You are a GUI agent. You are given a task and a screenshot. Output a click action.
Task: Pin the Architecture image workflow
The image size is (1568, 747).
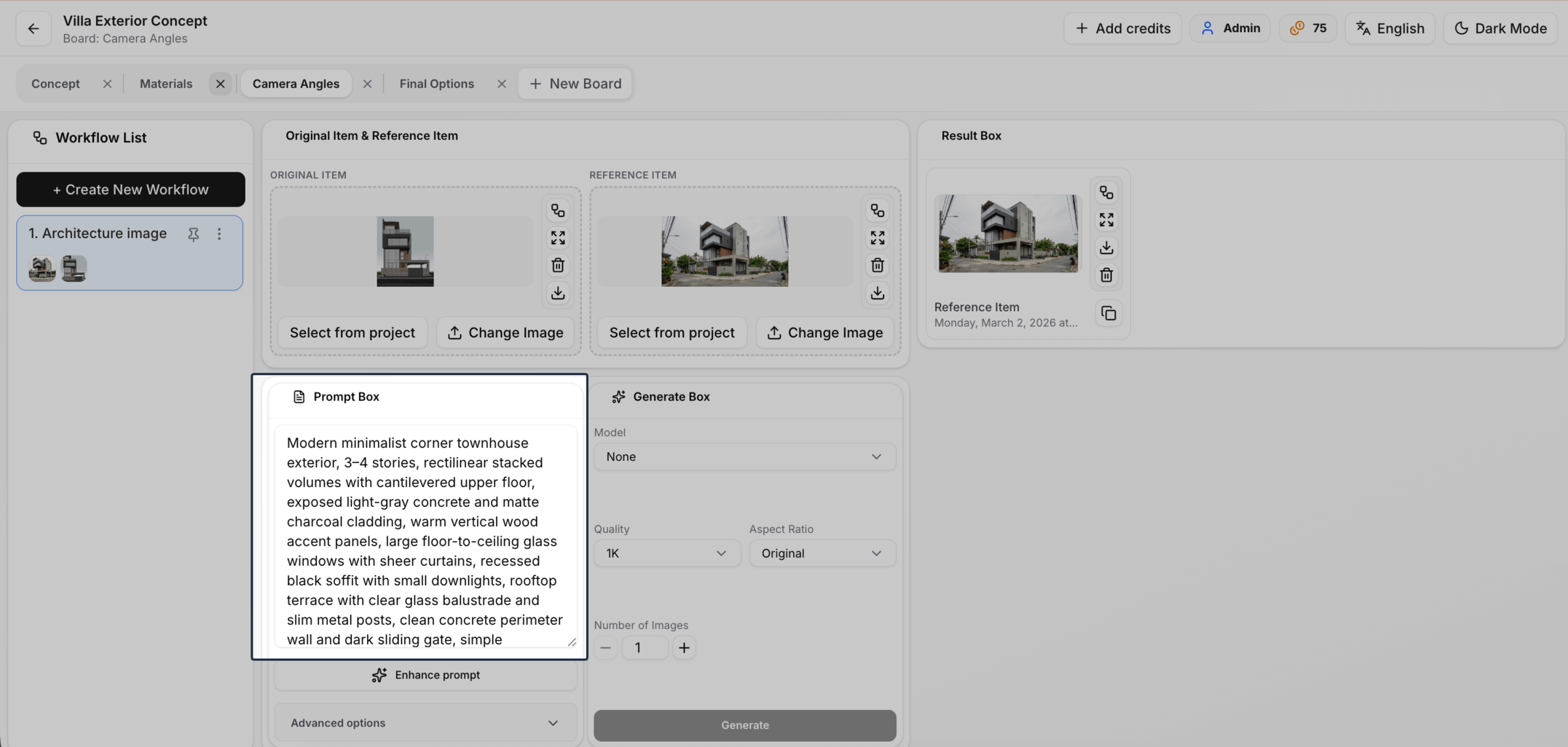(x=193, y=234)
